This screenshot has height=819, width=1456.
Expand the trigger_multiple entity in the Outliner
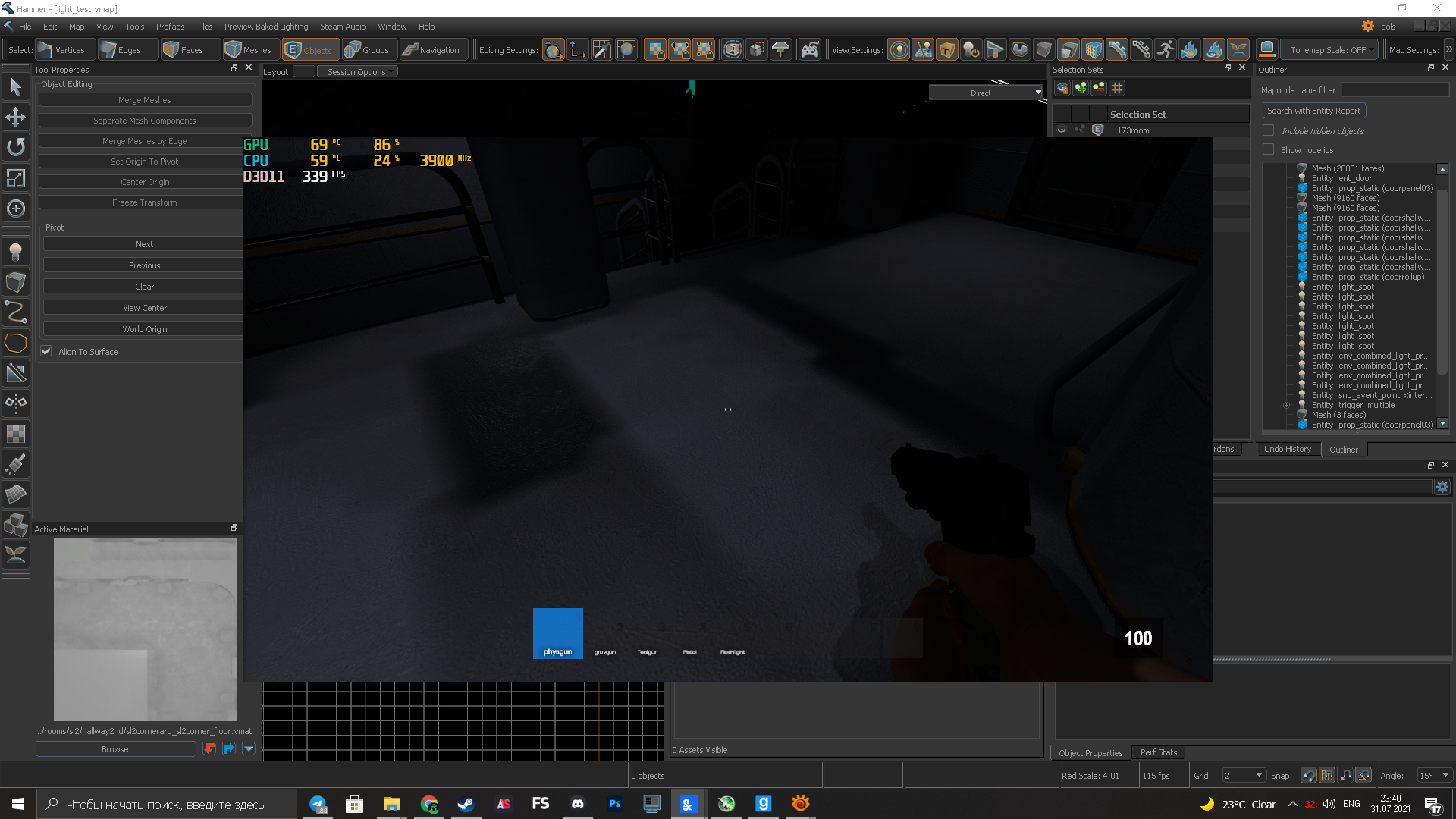1287,405
